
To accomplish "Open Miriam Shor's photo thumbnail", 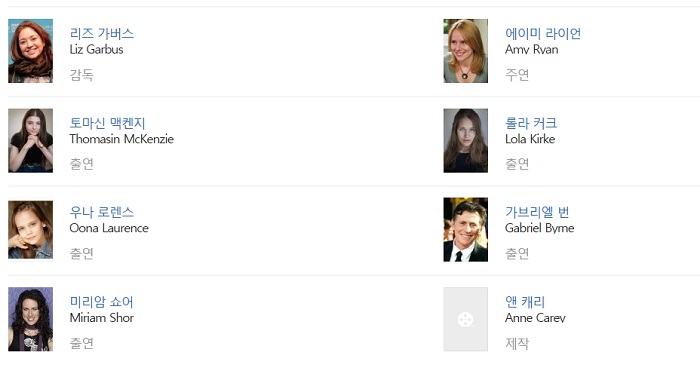I will click(30, 319).
